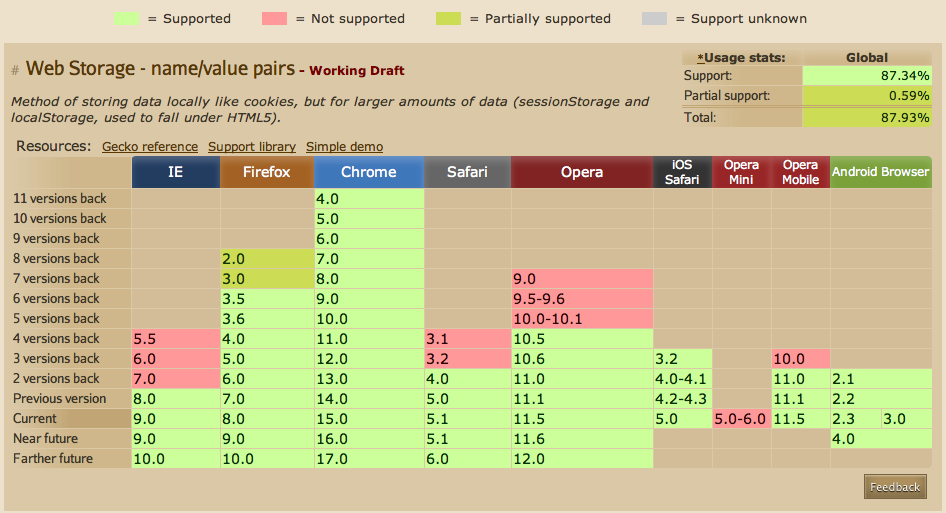The width and height of the screenshot is (946, 513).
Task: Select the Opera column header
Action: click(581, 172)
